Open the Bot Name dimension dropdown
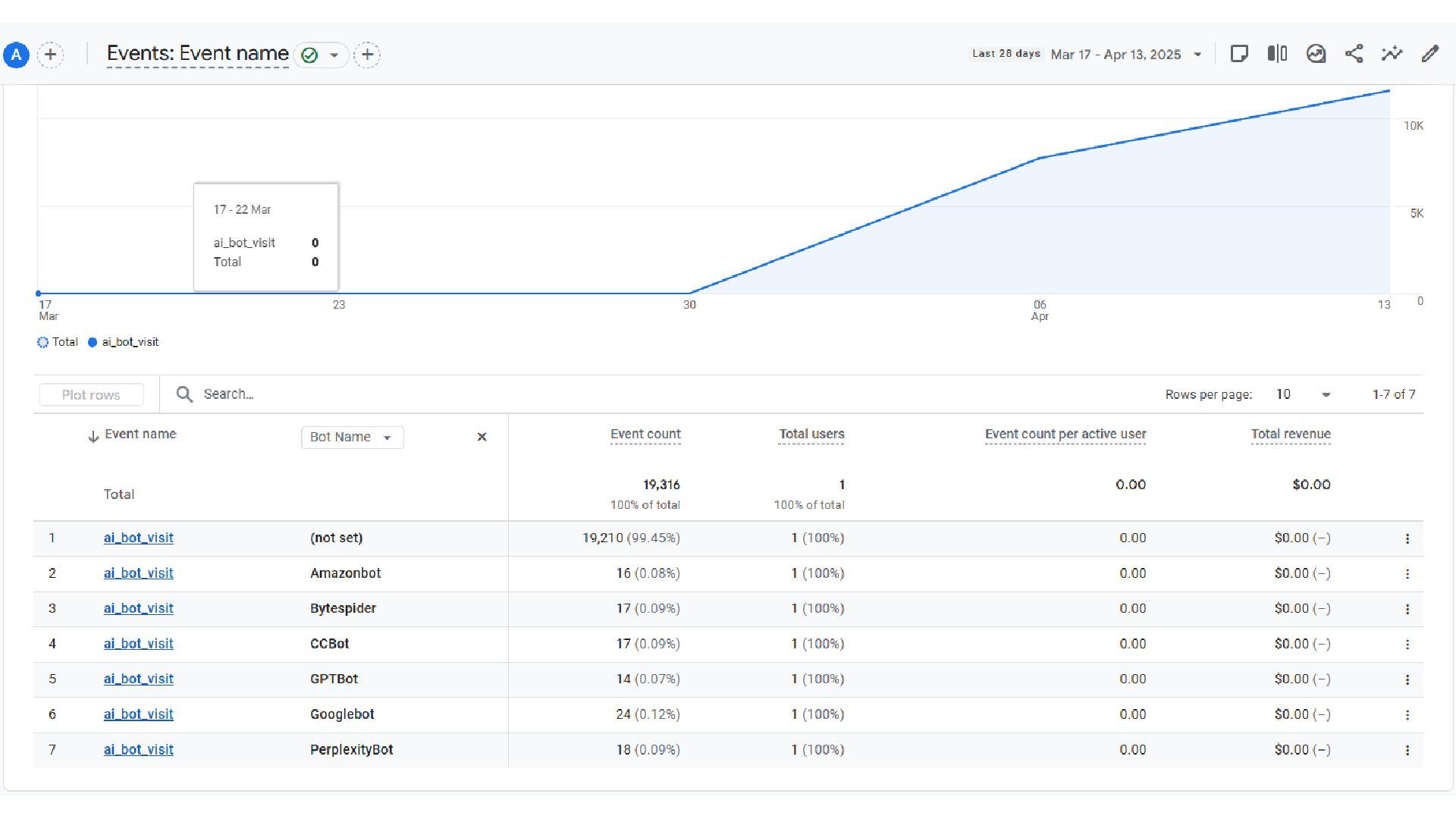This screenshot has height=819, width=1456. [352, 438]
